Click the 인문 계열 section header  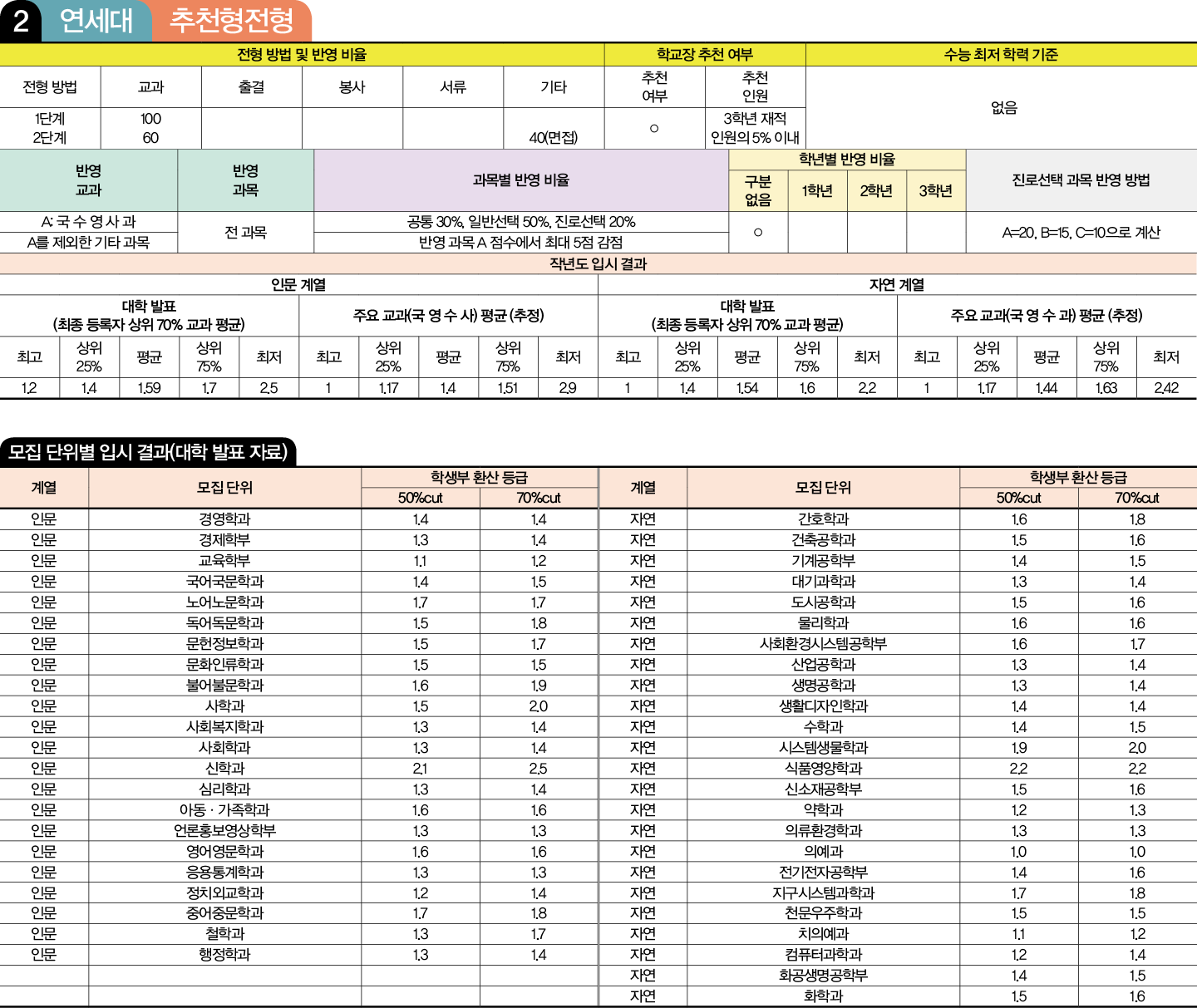coord(298,285)
